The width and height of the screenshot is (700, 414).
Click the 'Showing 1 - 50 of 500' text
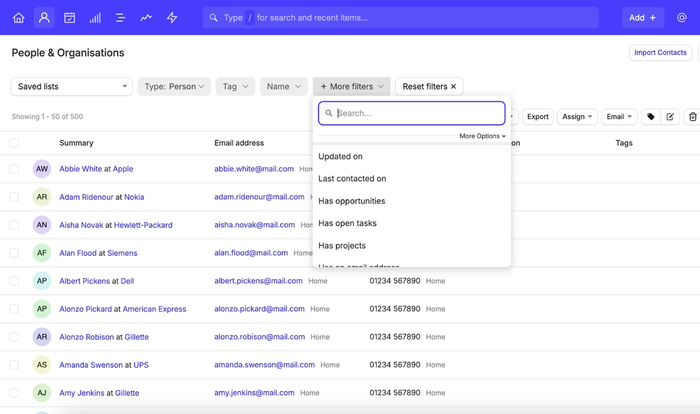pyautogui.click(x=47, y=117)
